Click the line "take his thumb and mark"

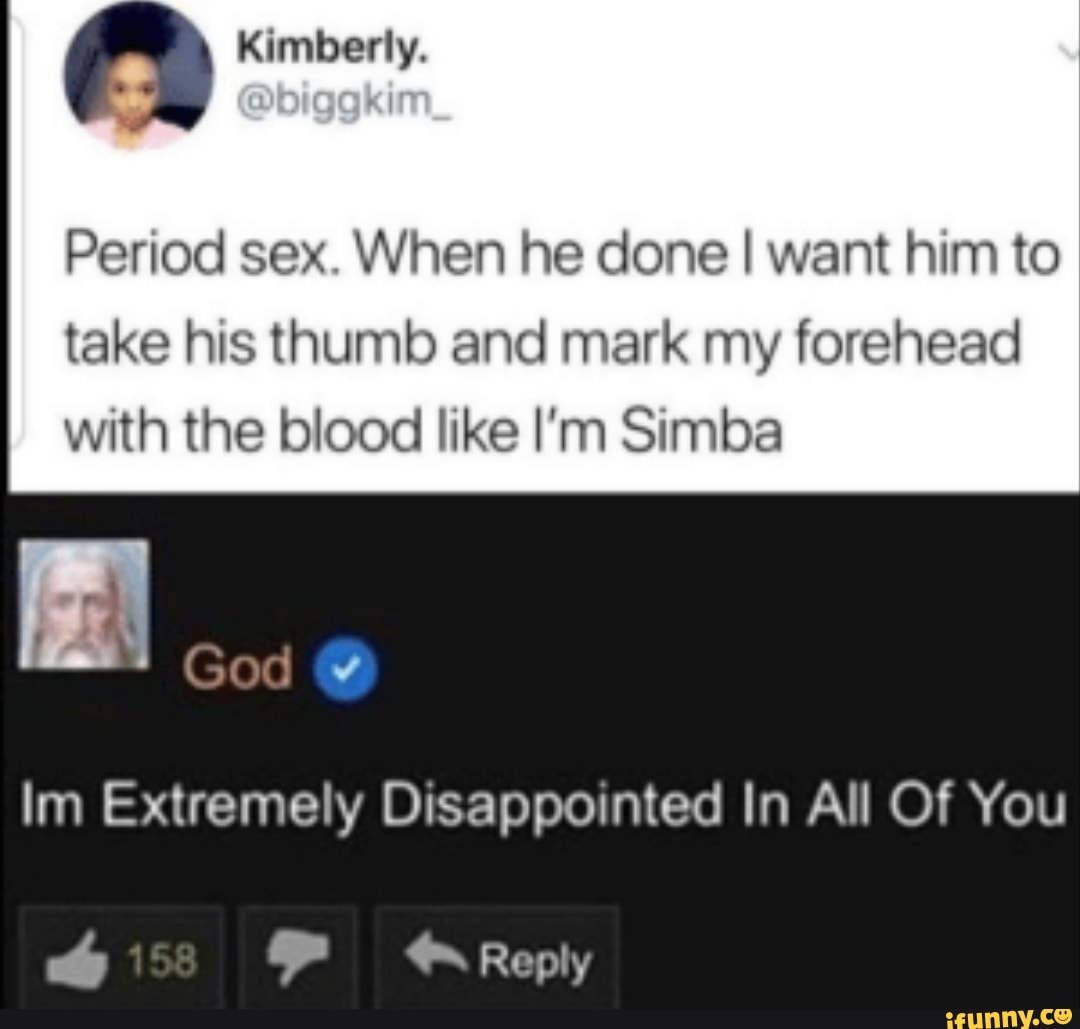point(542,344)
